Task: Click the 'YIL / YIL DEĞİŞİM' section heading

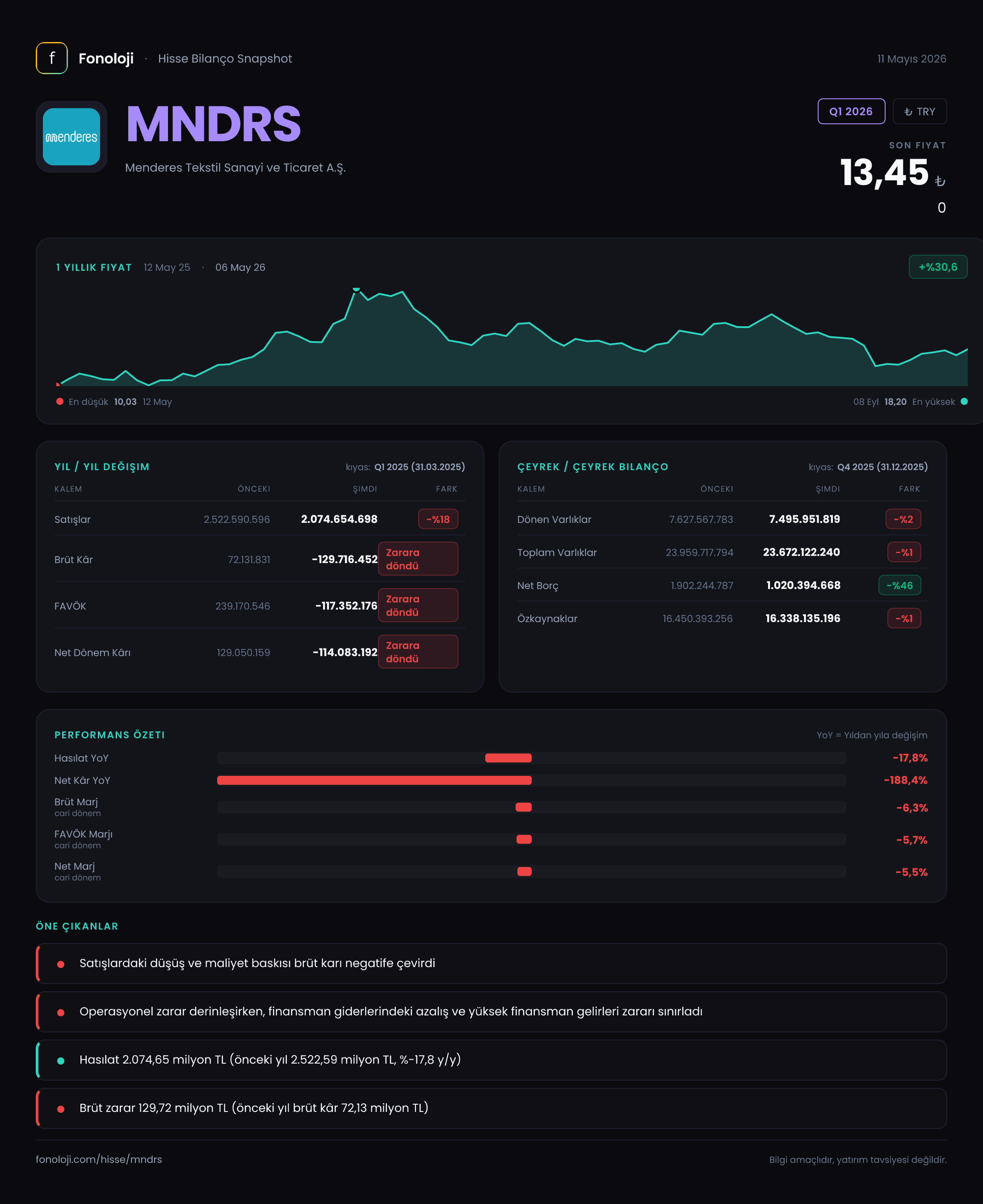Action: [x=102, y=467]
